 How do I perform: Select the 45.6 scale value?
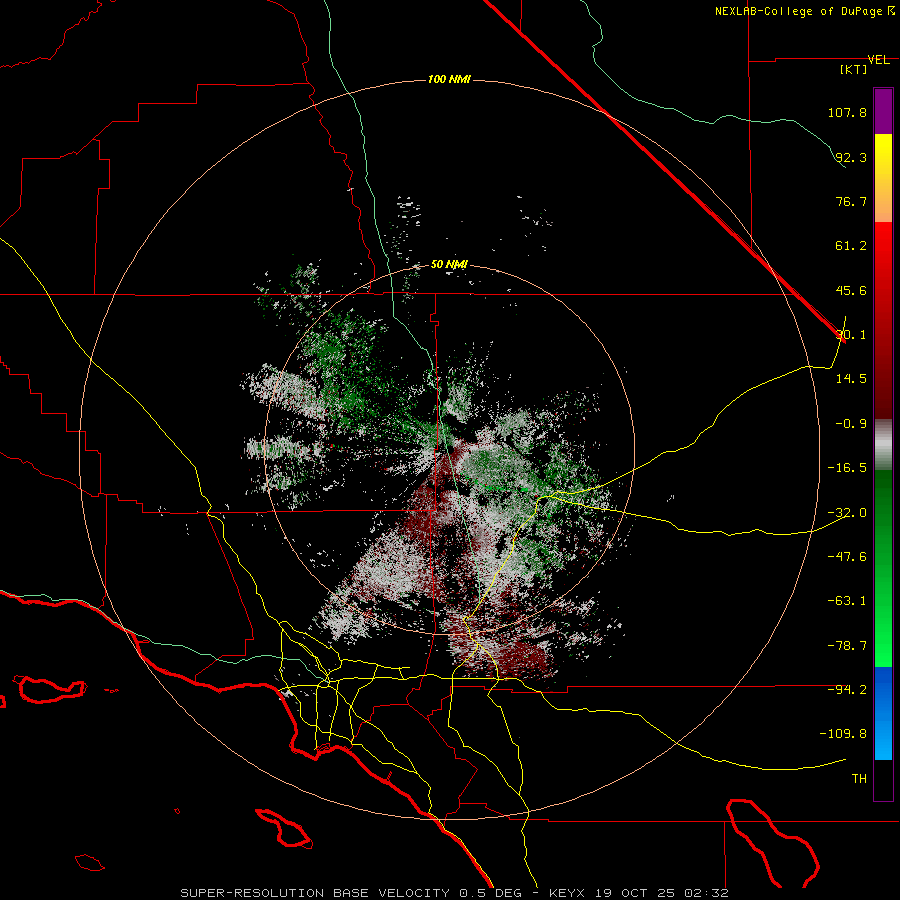click(851, 290)
